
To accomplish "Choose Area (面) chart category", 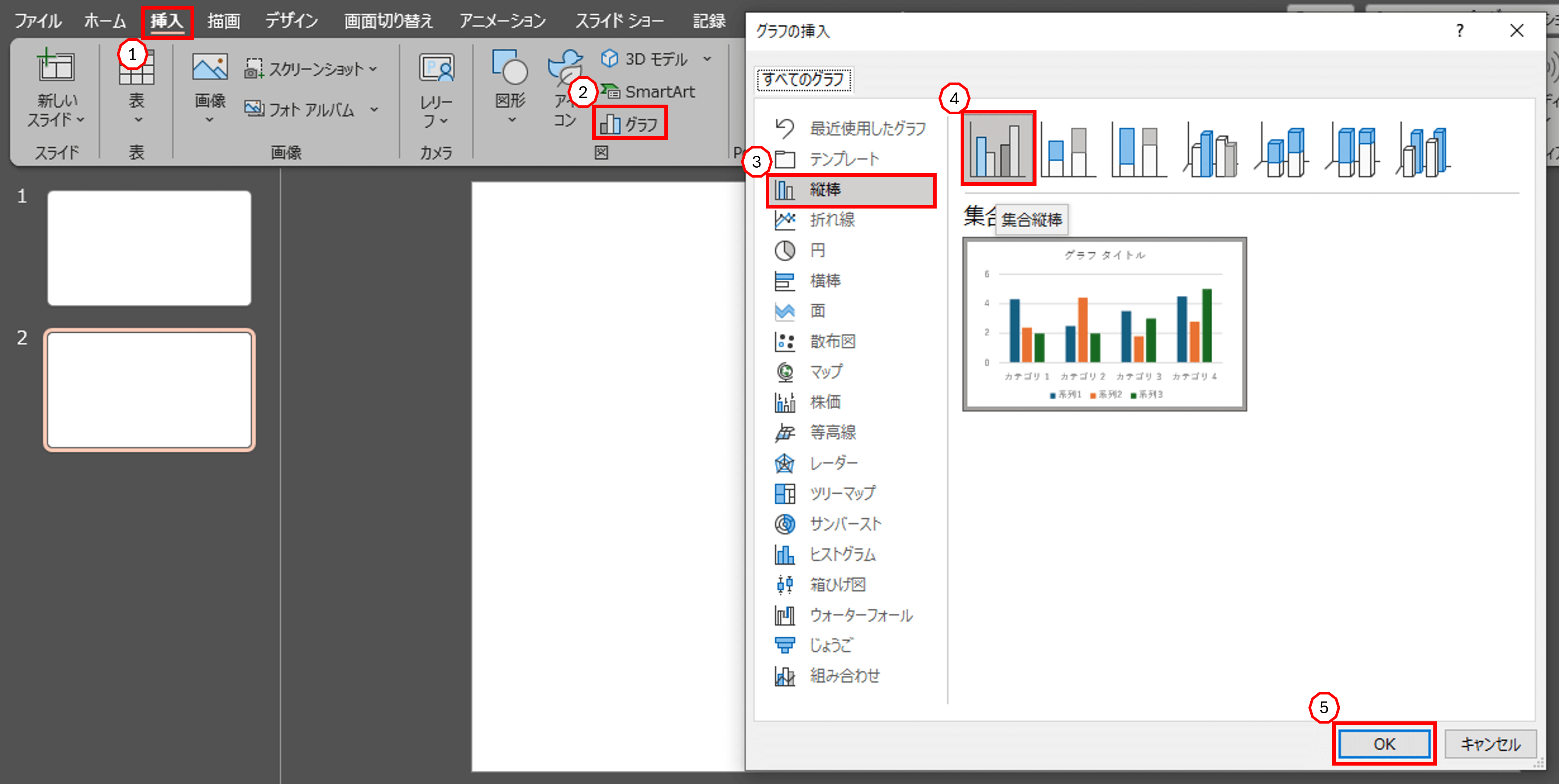I will [x=851, y=311].
